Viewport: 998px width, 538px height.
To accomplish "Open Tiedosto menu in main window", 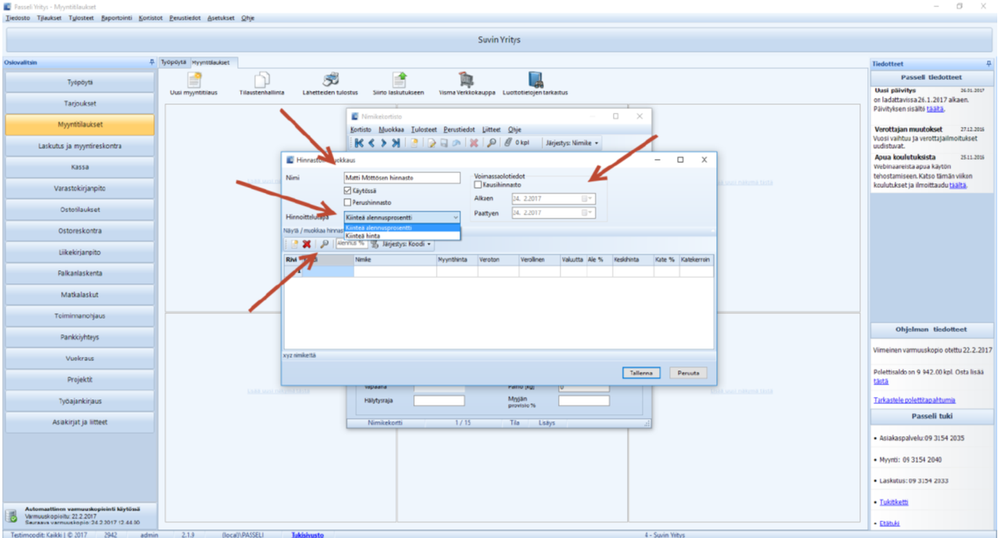I will [x=18, y=18].
